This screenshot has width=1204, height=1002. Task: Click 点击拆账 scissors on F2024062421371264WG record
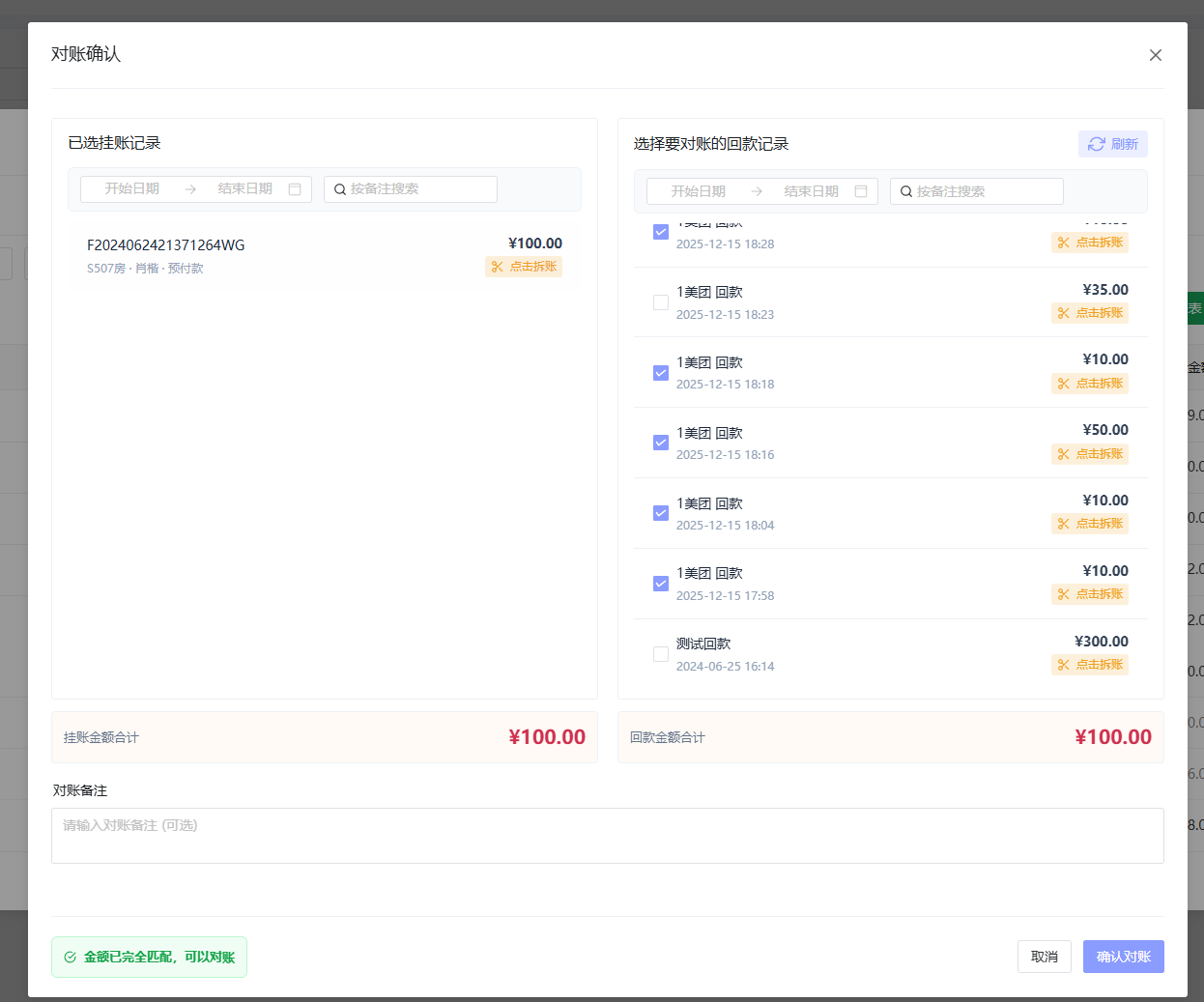point(524,267)
